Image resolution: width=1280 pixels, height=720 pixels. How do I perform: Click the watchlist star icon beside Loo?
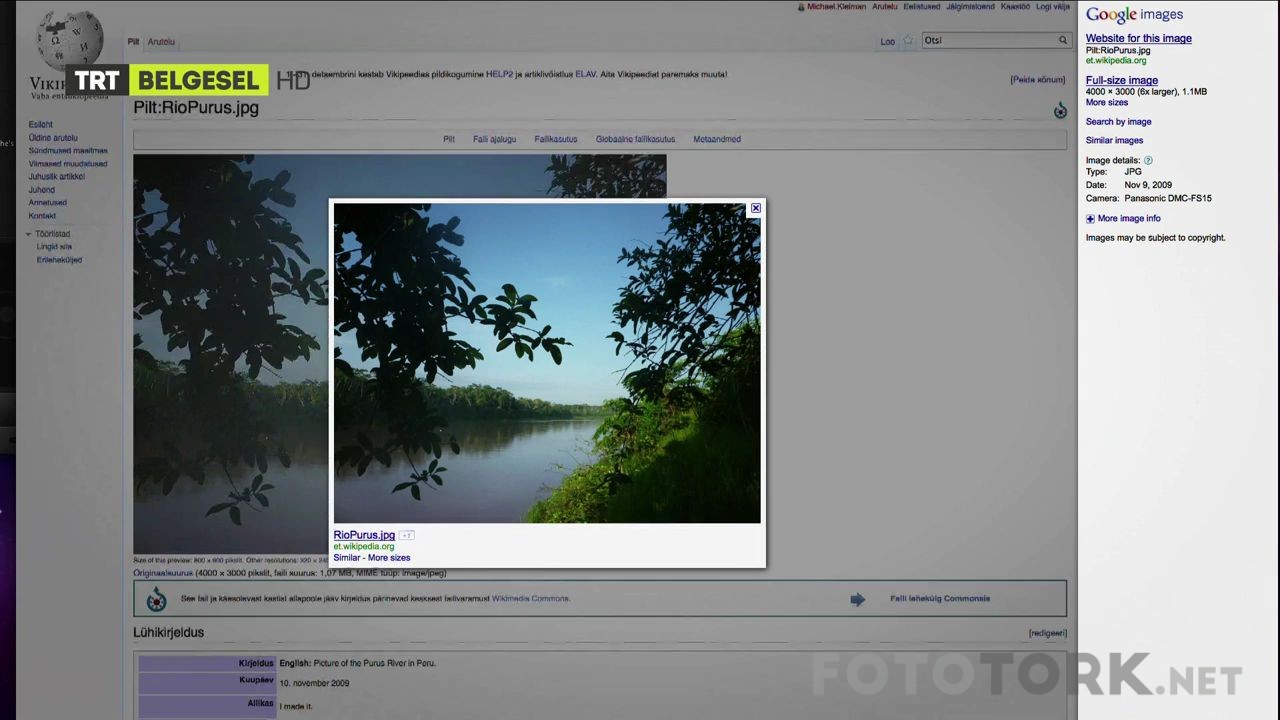[x=908, y=41]
